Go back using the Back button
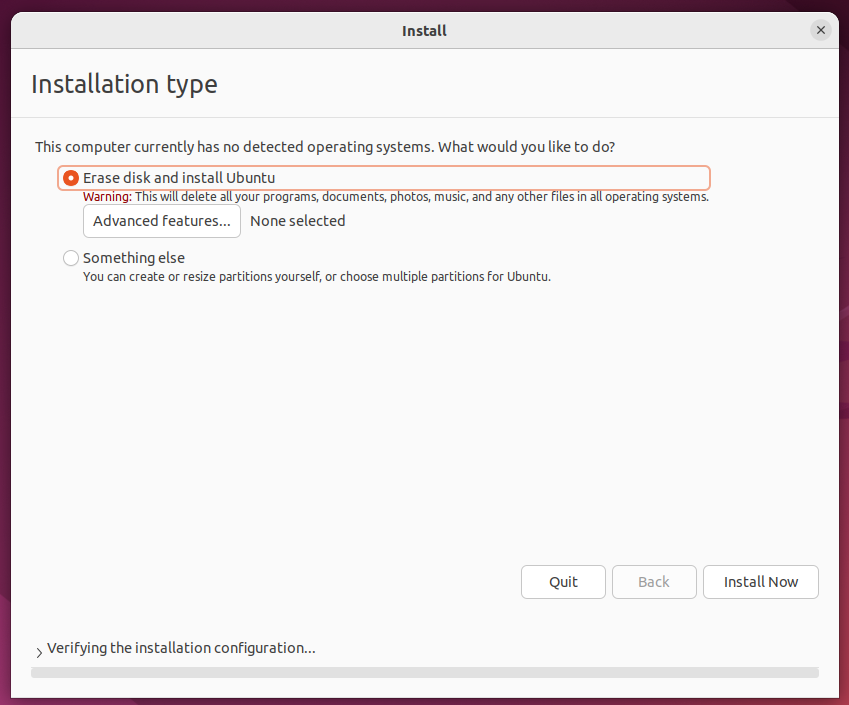The width and height of the screenshot is (849, 705). [x=654, y=582]
